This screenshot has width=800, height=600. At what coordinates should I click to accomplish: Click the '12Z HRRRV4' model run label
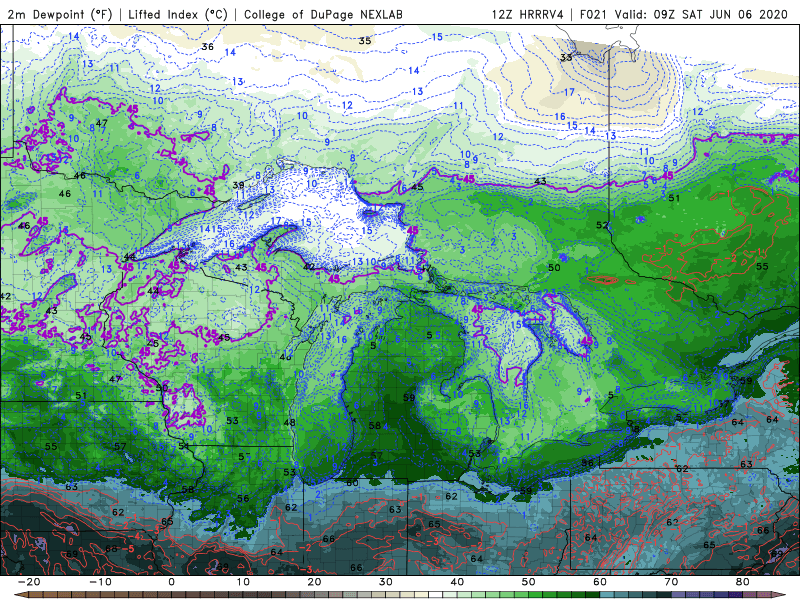(x=528, y=14)
